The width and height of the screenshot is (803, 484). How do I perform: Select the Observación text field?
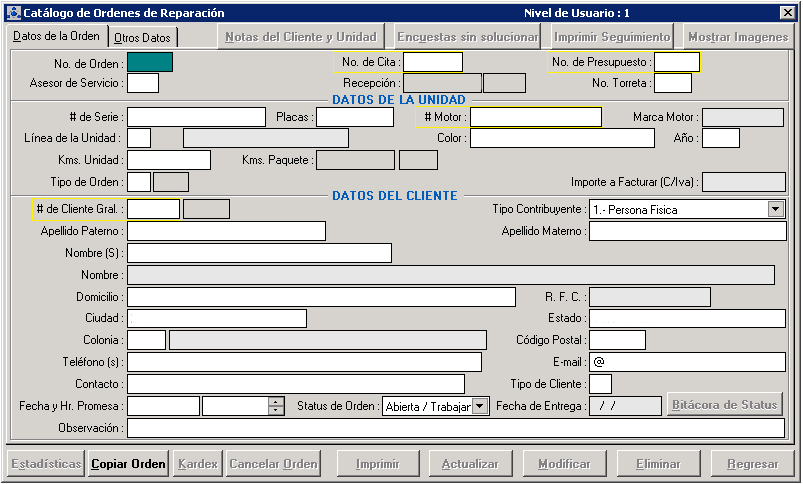455,428
